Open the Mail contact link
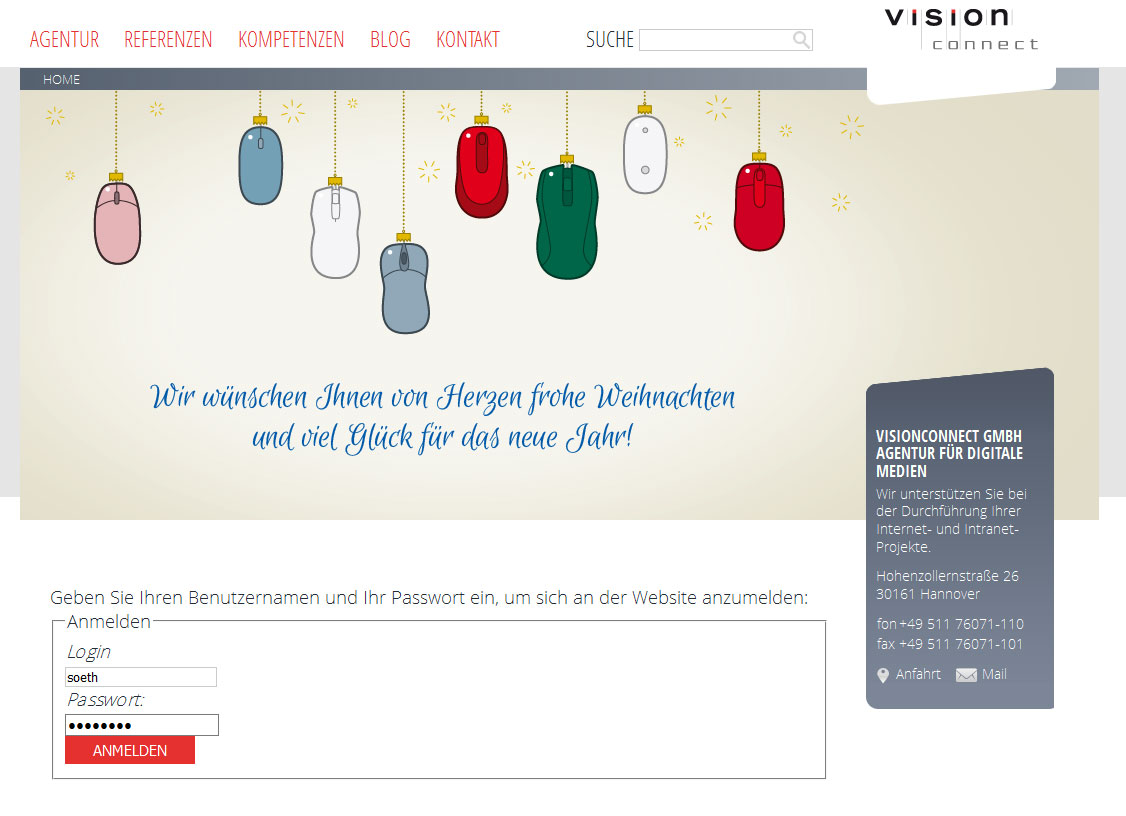The width and height of the screenshot is (1126, 816). tap(994, 674)
